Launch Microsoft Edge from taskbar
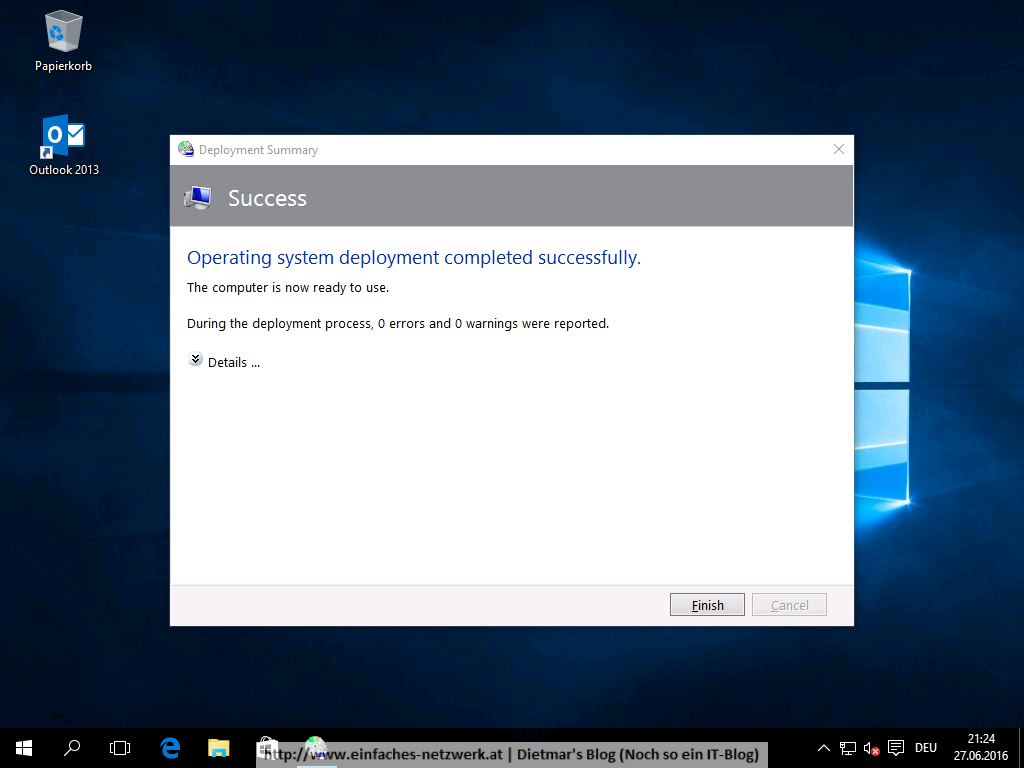The image size is (1024, 768). (170, 748)
